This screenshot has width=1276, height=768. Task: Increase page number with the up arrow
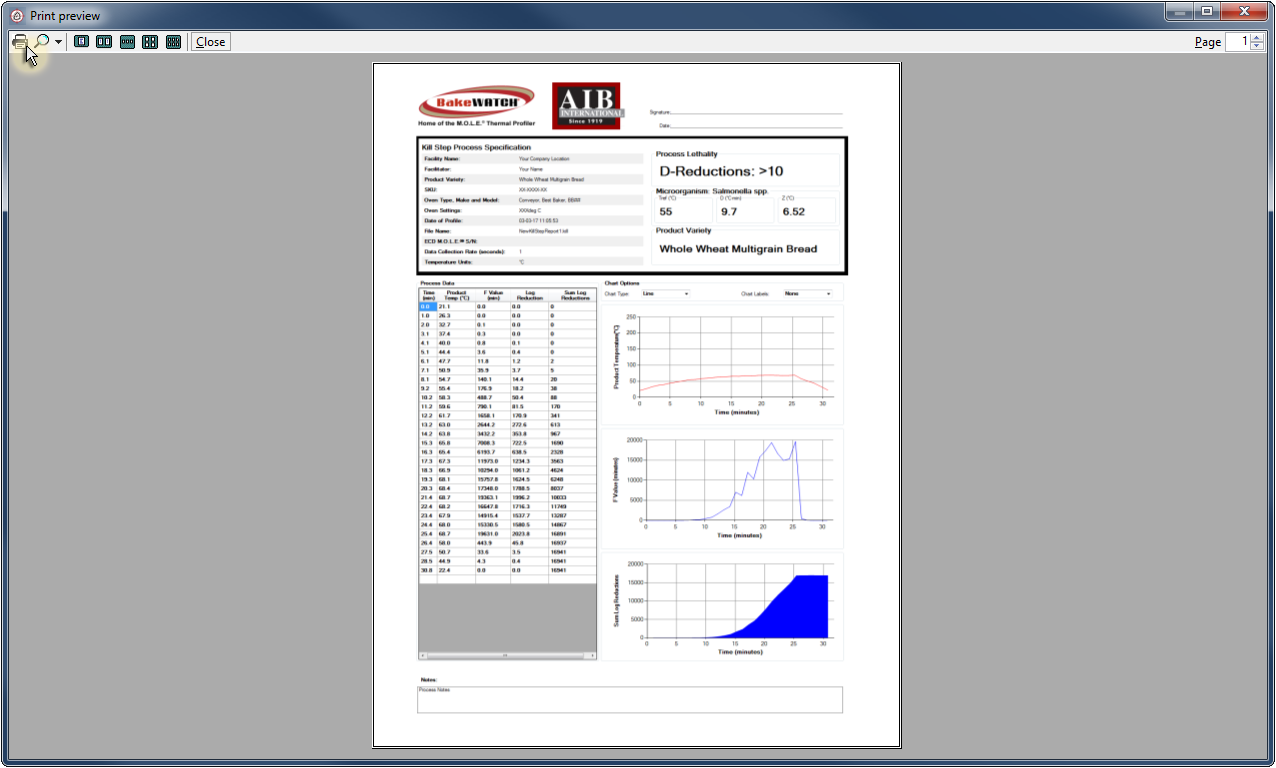click(1257, 38)
